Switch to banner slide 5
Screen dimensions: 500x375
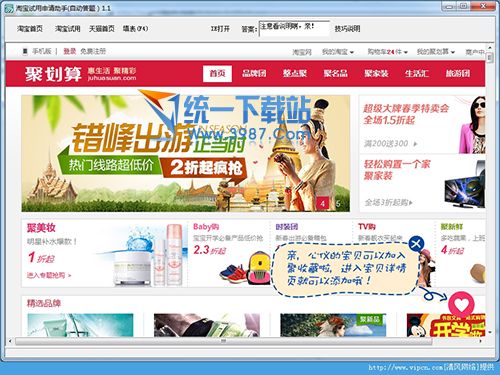338,203
